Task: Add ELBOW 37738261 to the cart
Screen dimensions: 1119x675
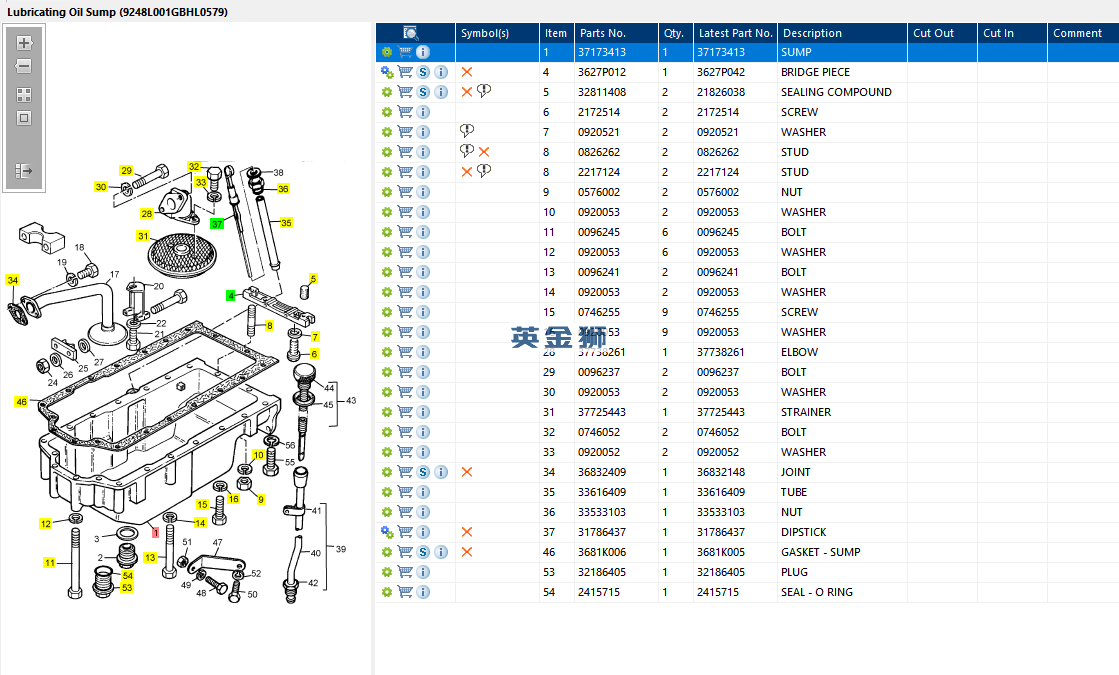Action: 405,352
